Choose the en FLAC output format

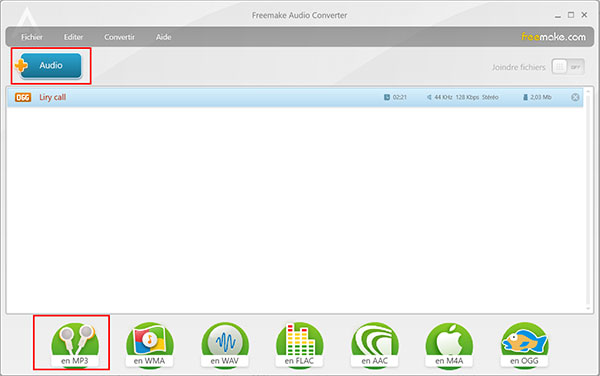pos(299,345)
